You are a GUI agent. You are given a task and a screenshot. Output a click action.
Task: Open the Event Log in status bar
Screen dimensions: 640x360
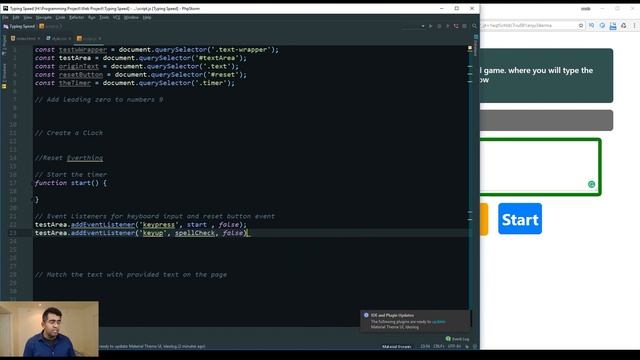[458, 339]
